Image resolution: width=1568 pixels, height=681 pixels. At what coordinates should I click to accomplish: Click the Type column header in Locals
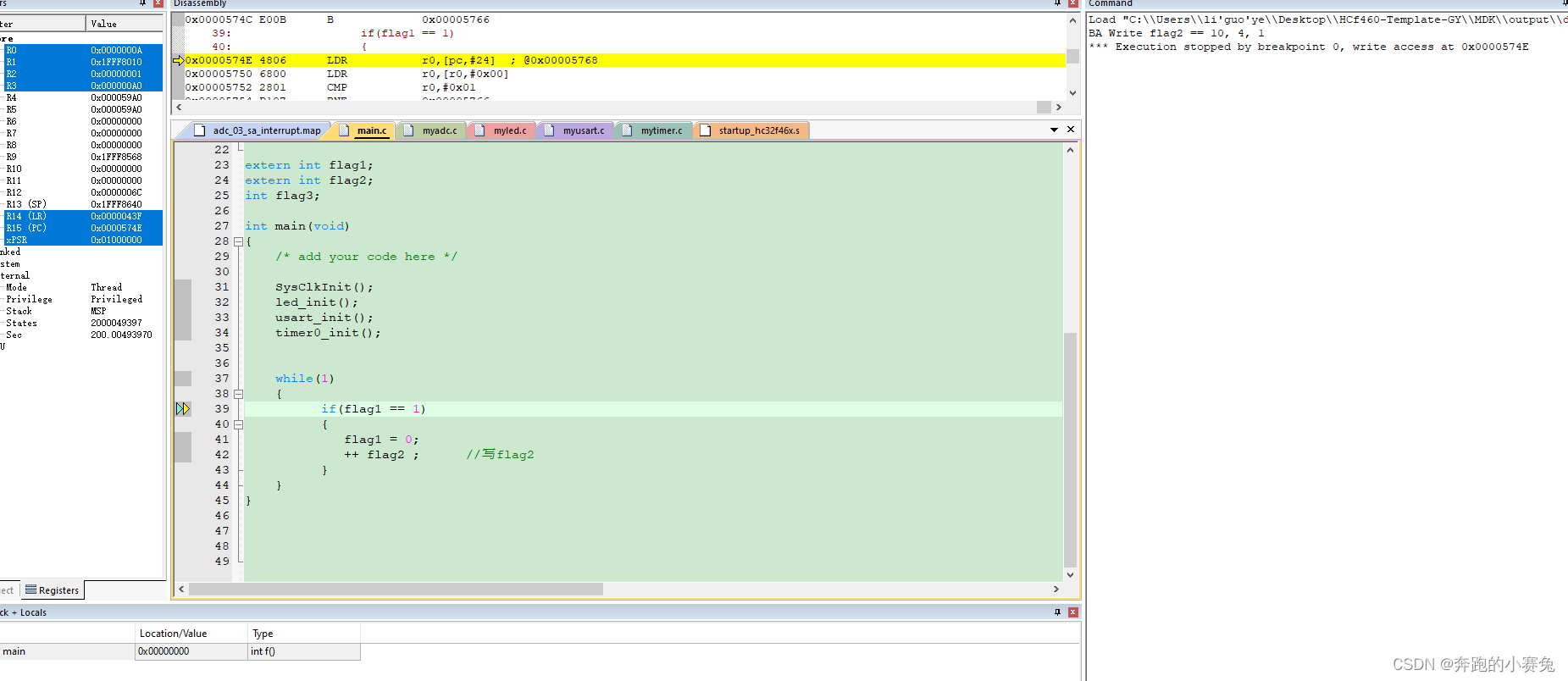[x=303, y=634]
